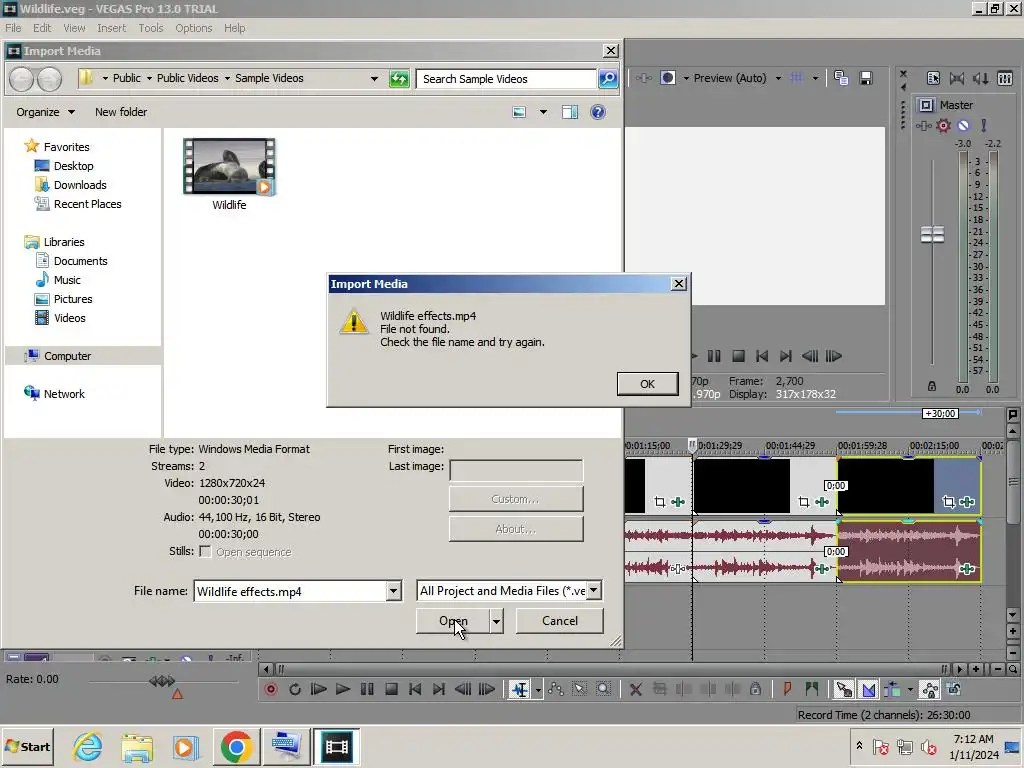The image size is (1024, 768).
Task: Toggle Loop Playback in transport toolbar
Action: (x=295, y=689)
